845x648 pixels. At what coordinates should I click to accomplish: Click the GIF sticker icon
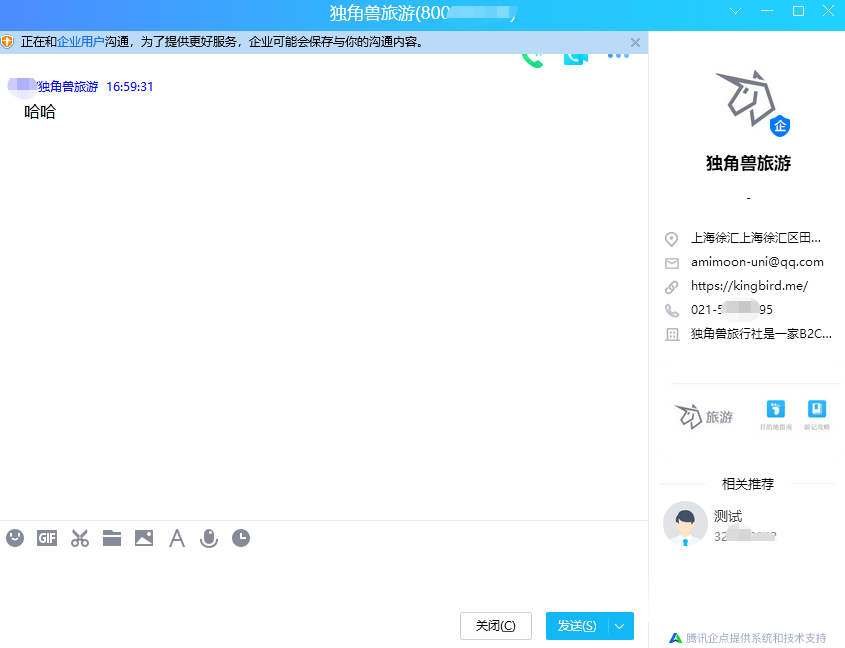pyautogui.click(x=47, y=538)
